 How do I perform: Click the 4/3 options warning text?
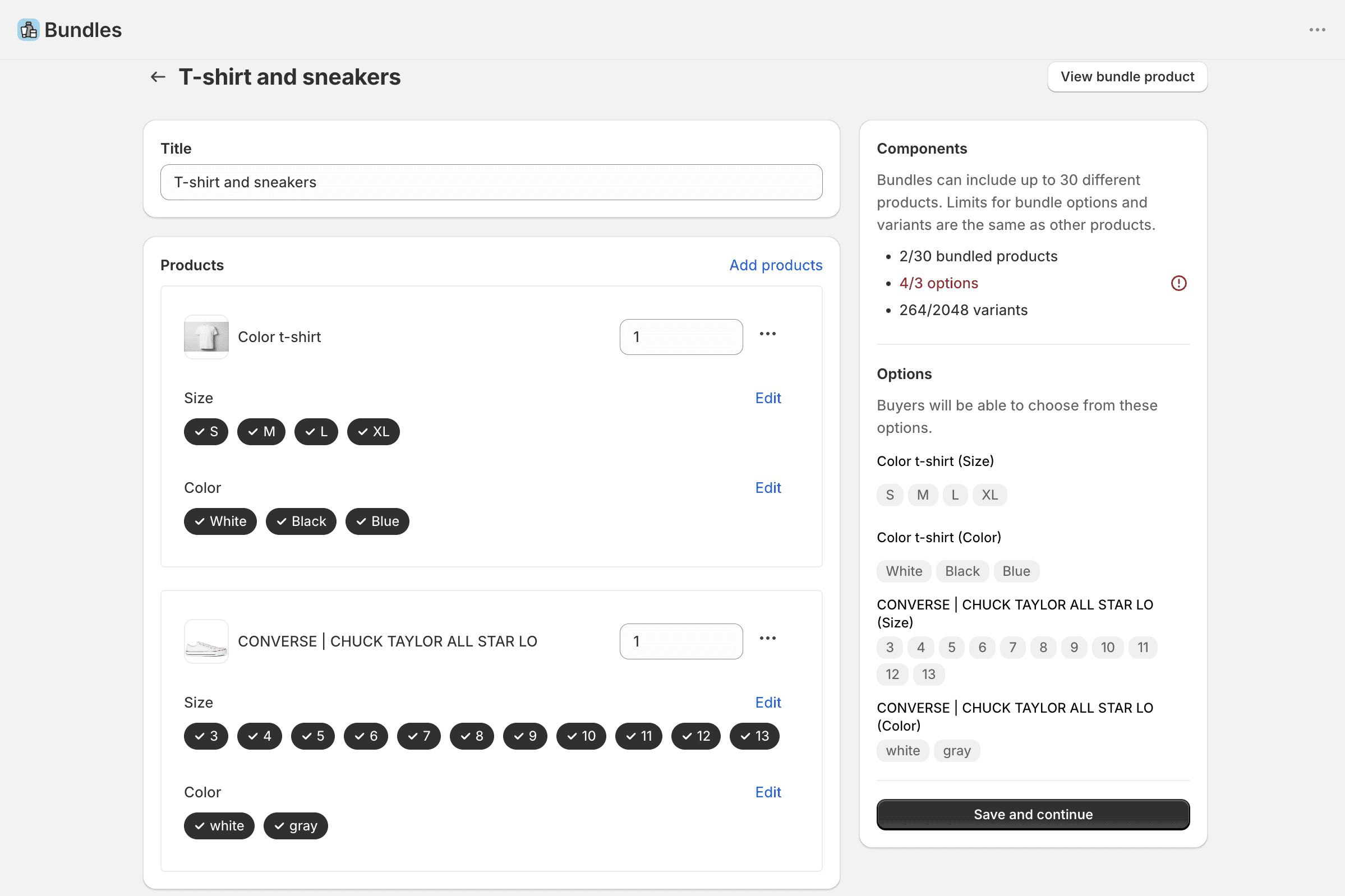tap(938, 283)
